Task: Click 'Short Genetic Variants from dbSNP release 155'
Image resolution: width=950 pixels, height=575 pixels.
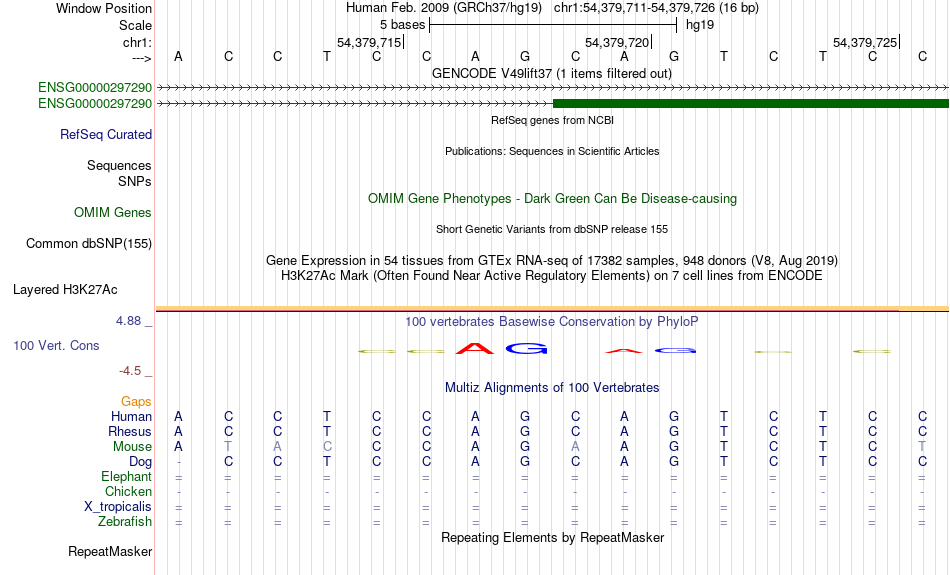Action: click(x=552, y=230)
